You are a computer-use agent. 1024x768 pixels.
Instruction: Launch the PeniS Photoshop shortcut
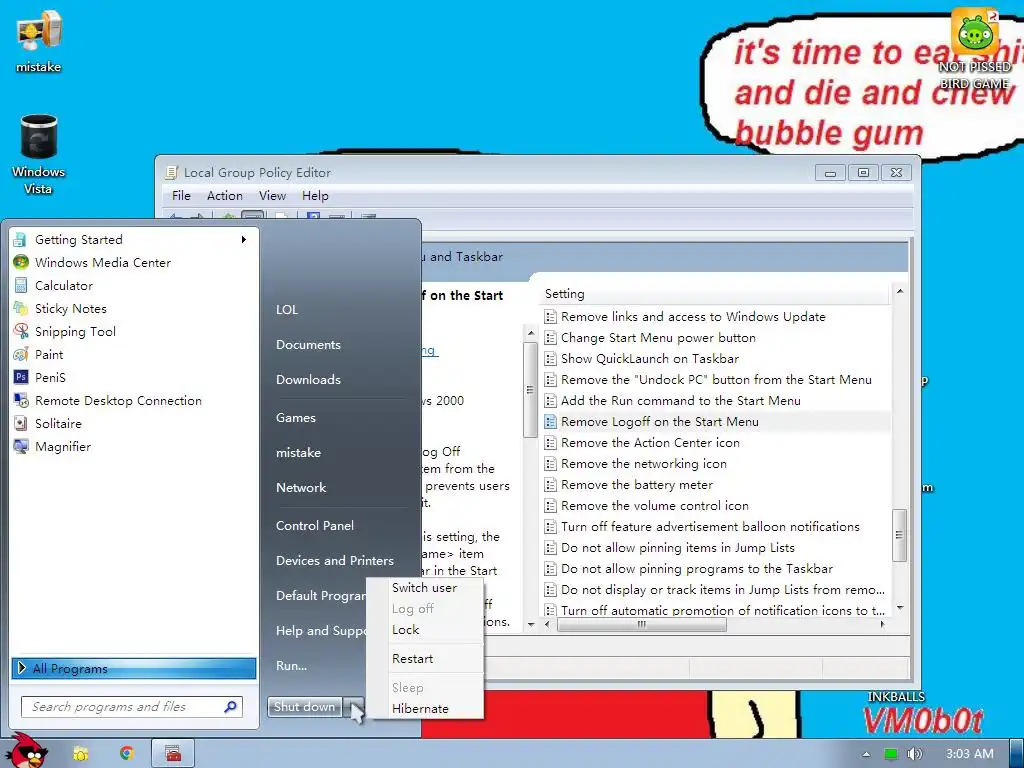(x=132, y=377)
